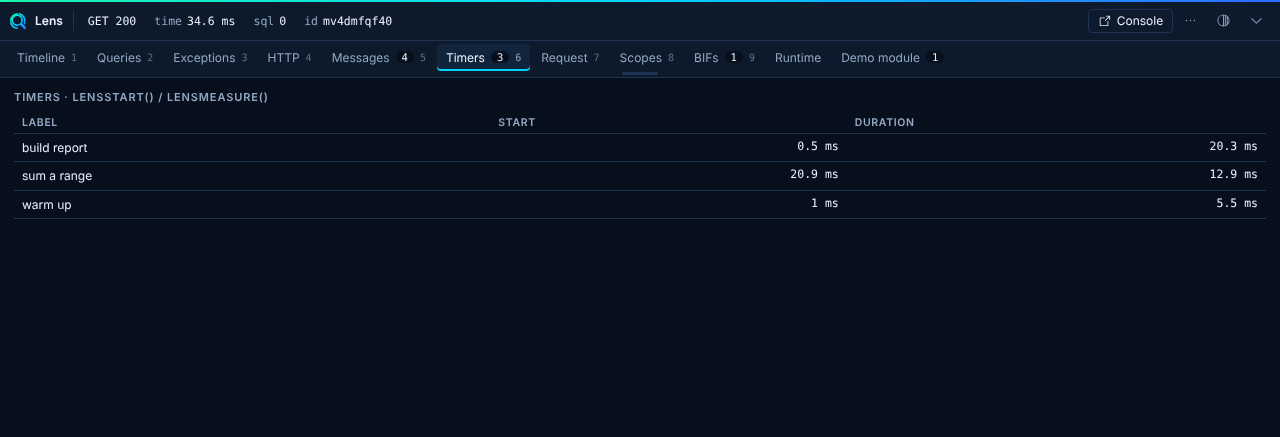This screenshot has height=437, width=1280.
Task: Open the BIFs tab
Action: tap(724, 58)
